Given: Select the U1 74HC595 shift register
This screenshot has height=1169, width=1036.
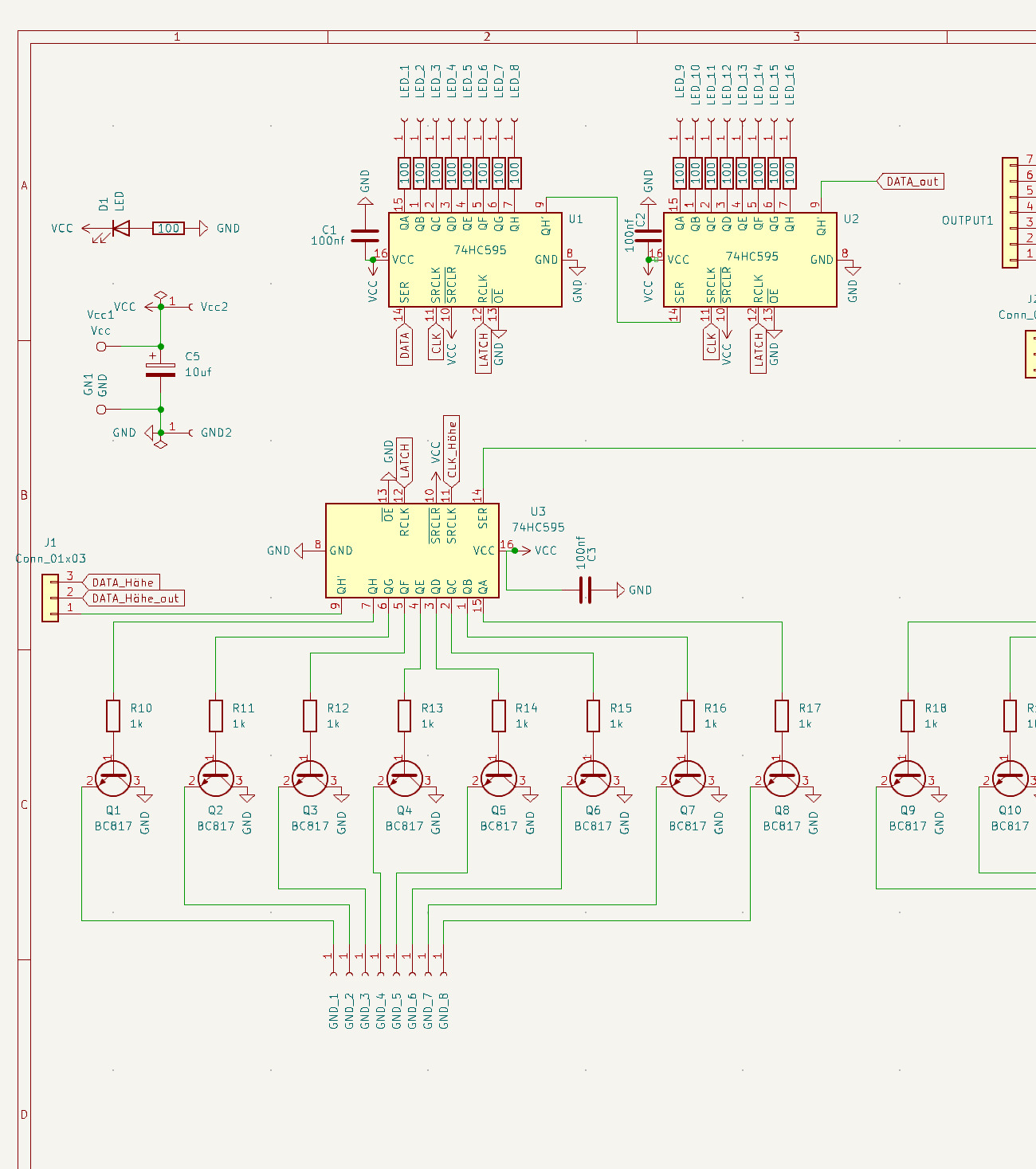Looking at the screenshot, I should click(475, 260).
